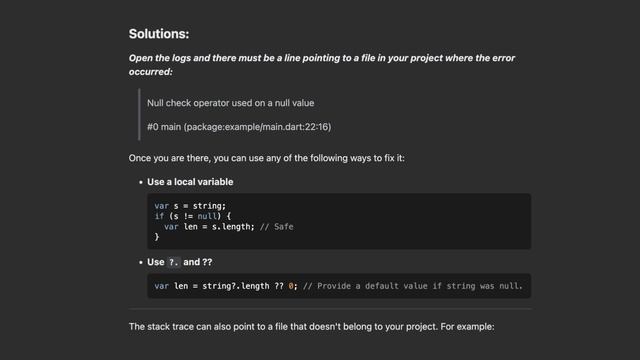The image size is (640, 360).
Task: Click the 'Once you are there' sentence
Action: 267,158
